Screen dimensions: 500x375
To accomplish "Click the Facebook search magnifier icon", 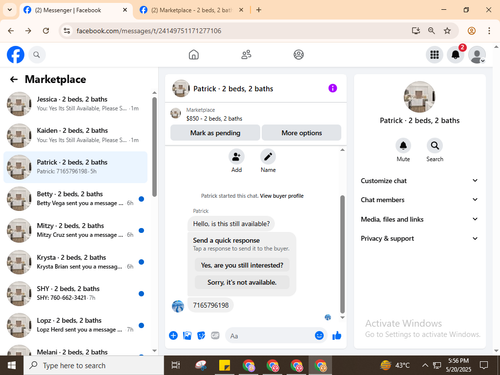I will (37, 55).
